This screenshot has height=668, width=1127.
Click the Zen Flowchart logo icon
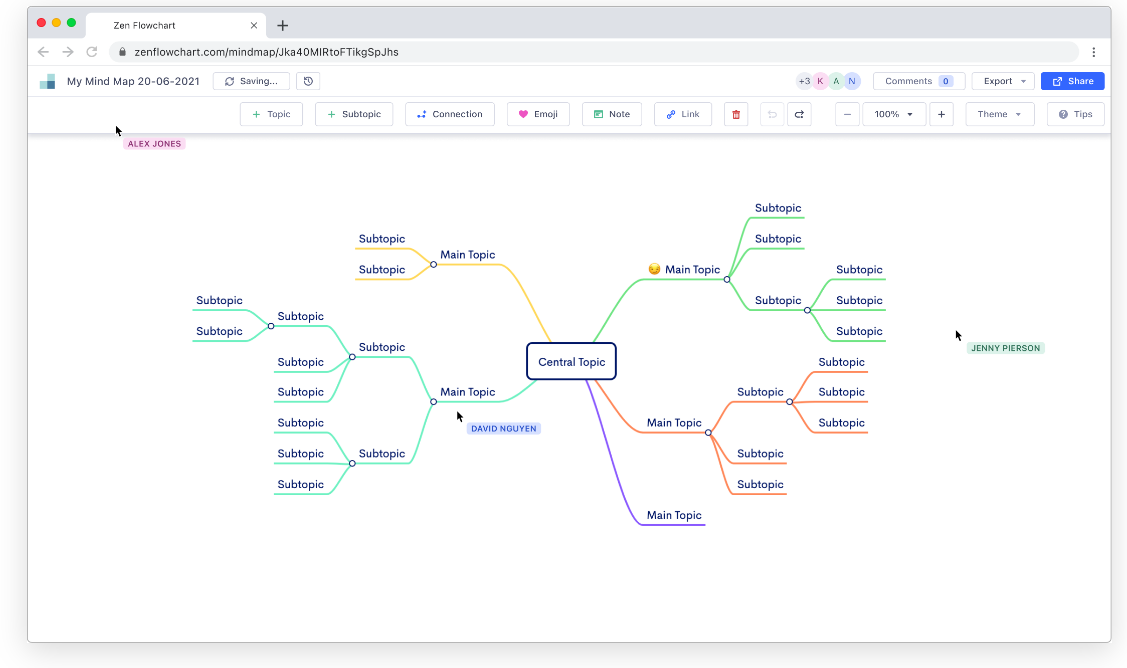click(47, 81)
